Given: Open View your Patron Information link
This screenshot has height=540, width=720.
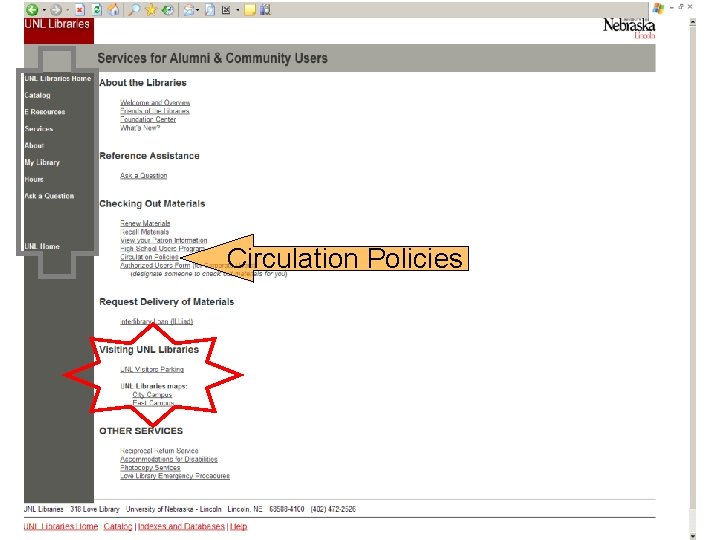Looking at the screenshot, I should (164, 240).
